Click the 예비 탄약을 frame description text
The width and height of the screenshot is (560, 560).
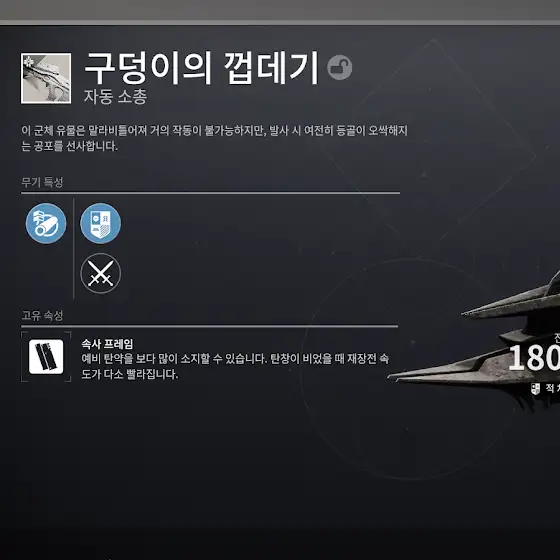tap(235, 366)
